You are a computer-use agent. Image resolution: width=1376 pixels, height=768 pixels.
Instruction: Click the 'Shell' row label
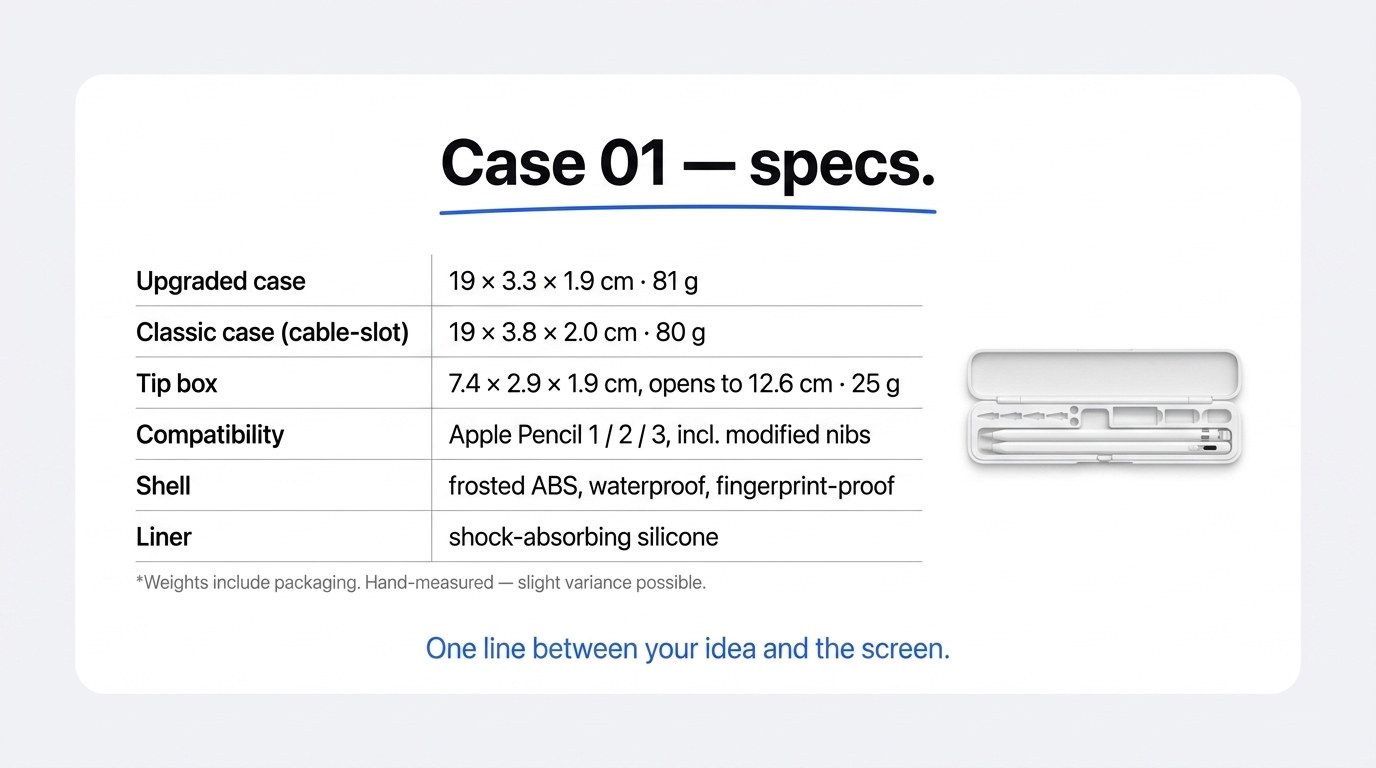pyautogui.click(x=163, y=486)
